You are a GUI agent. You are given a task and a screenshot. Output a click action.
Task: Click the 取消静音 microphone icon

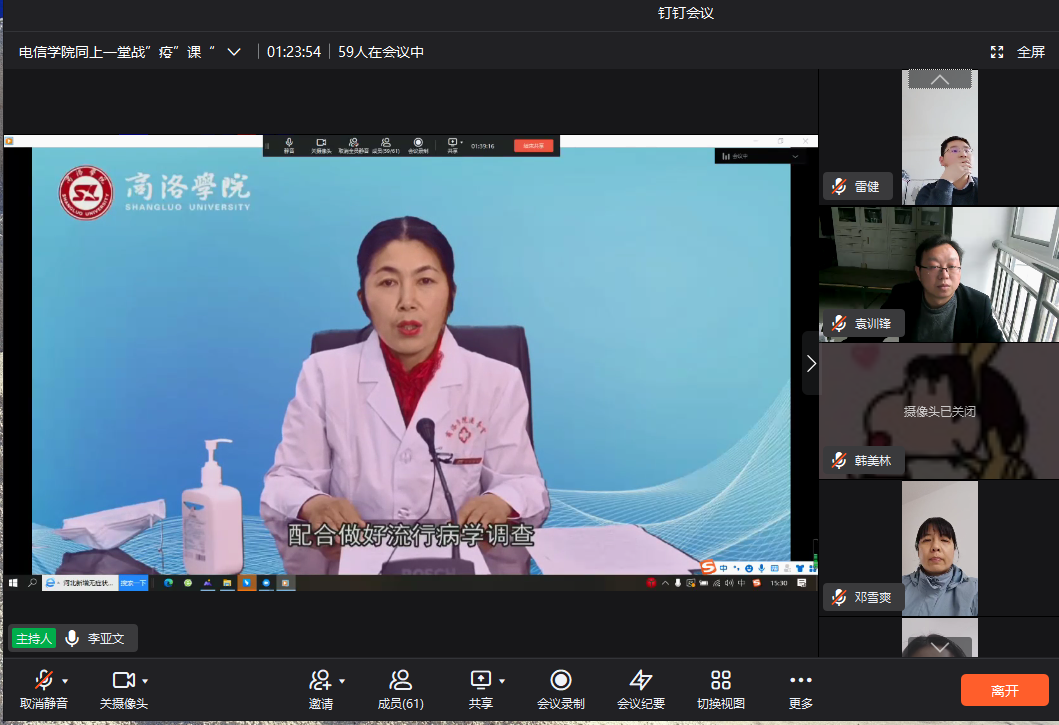click(43, 681)
